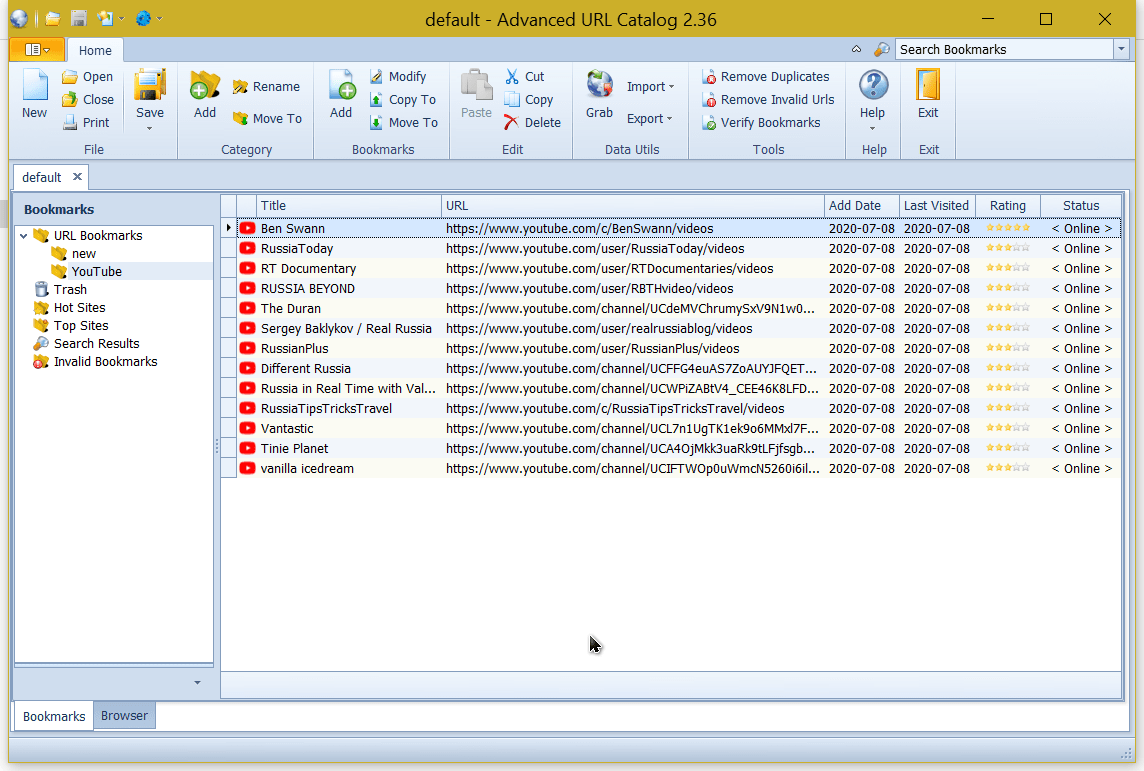This screenshot has height=771, width=1144.
Task: Open the Search Bookmarks dropdown arrow
Action: coord(1122,49)
